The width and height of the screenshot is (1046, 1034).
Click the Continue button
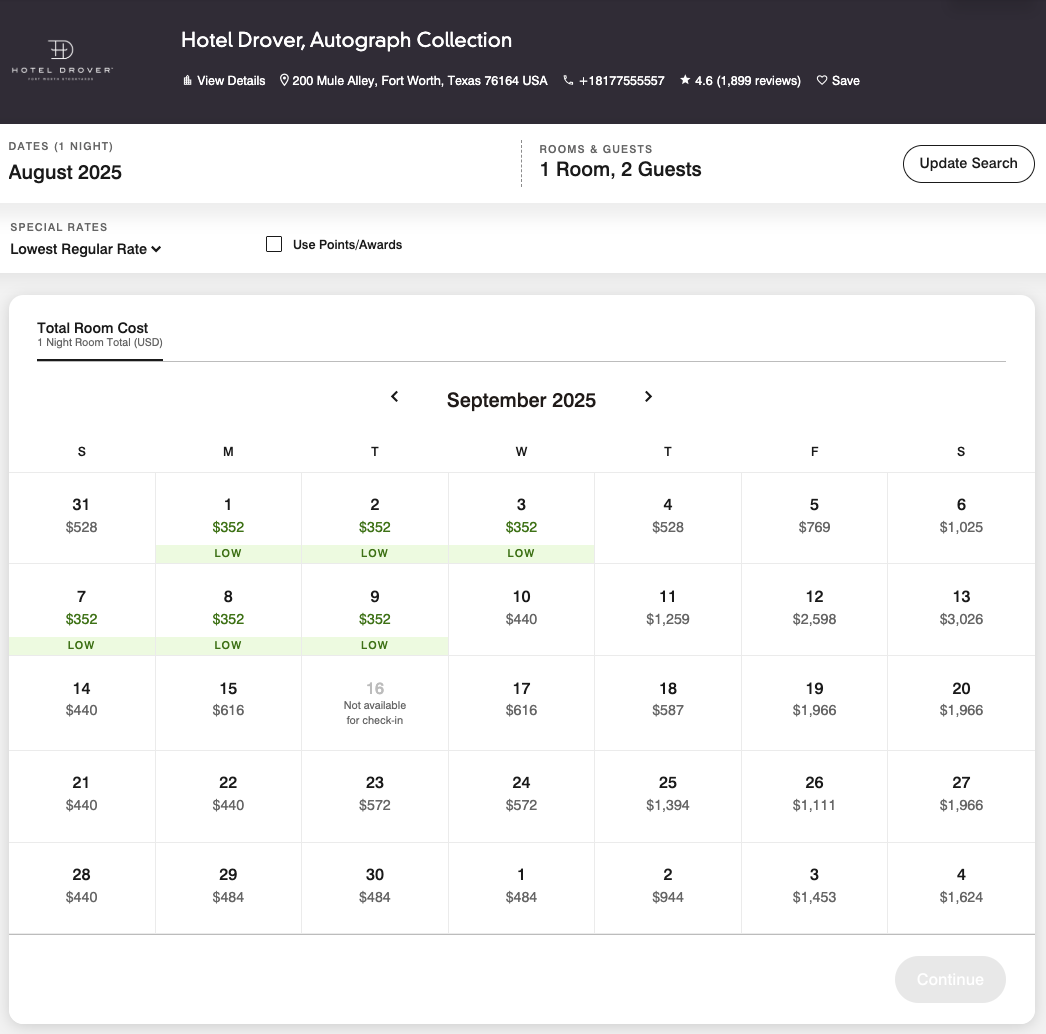click(x=950, y=979)
